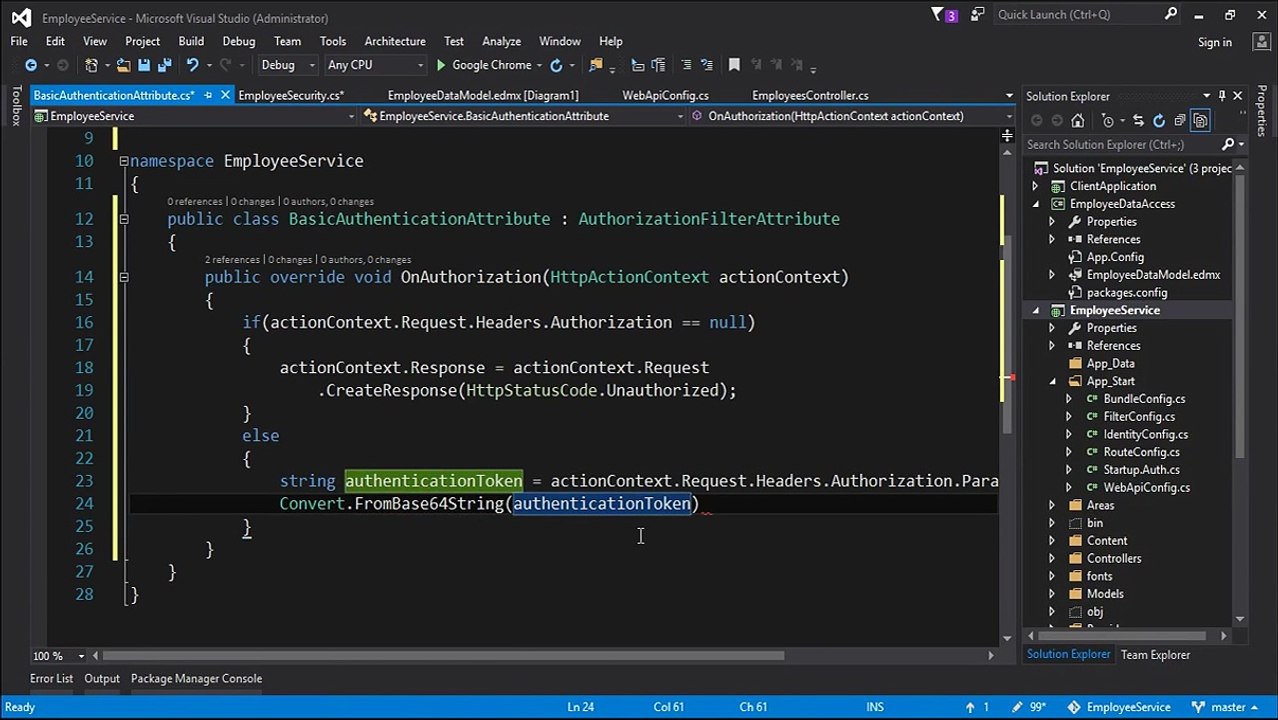Click Collapse All icon in Solution Explorer

point(1180,121)
